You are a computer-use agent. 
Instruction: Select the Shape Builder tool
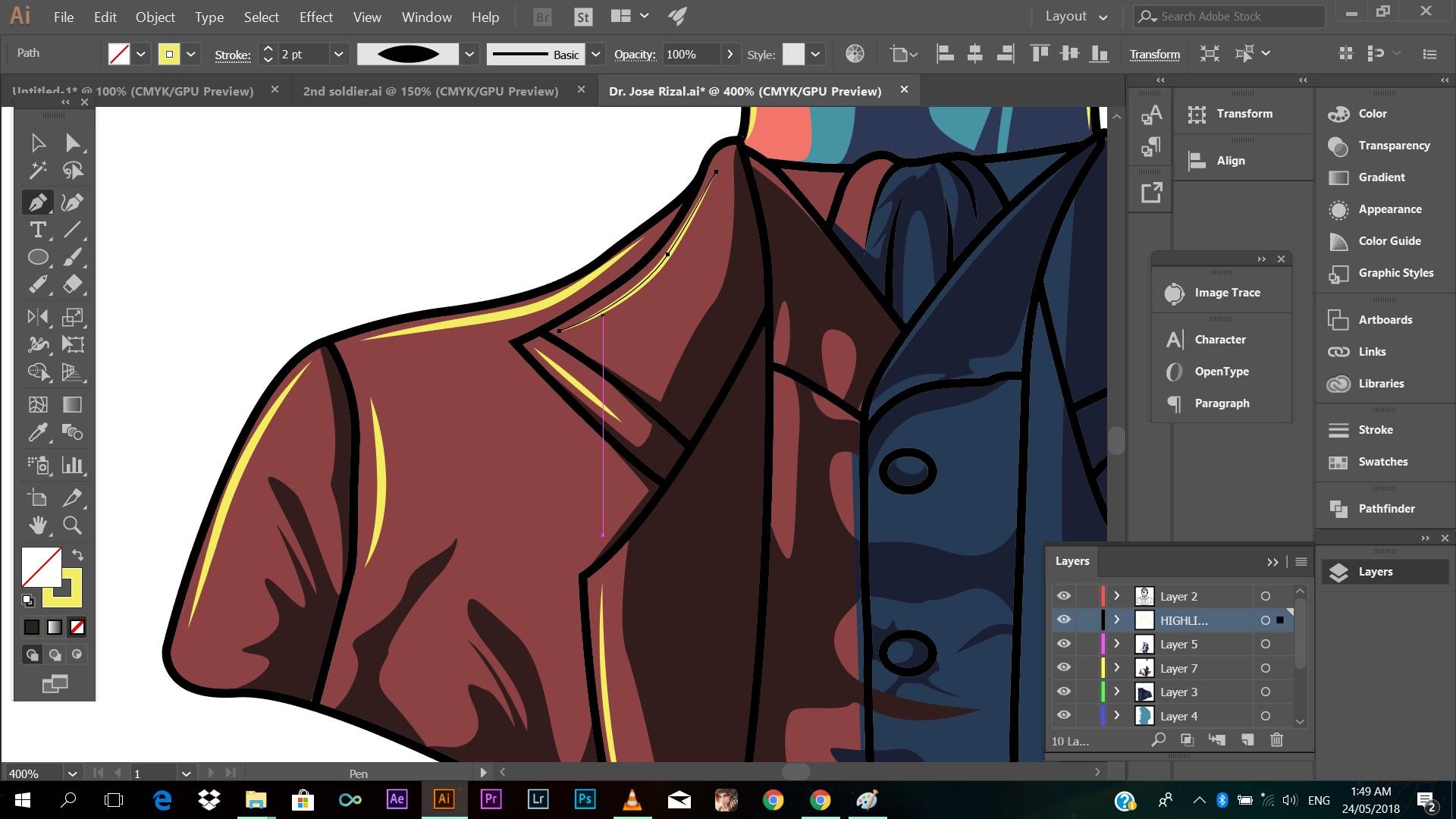click(x=38, y=372)
